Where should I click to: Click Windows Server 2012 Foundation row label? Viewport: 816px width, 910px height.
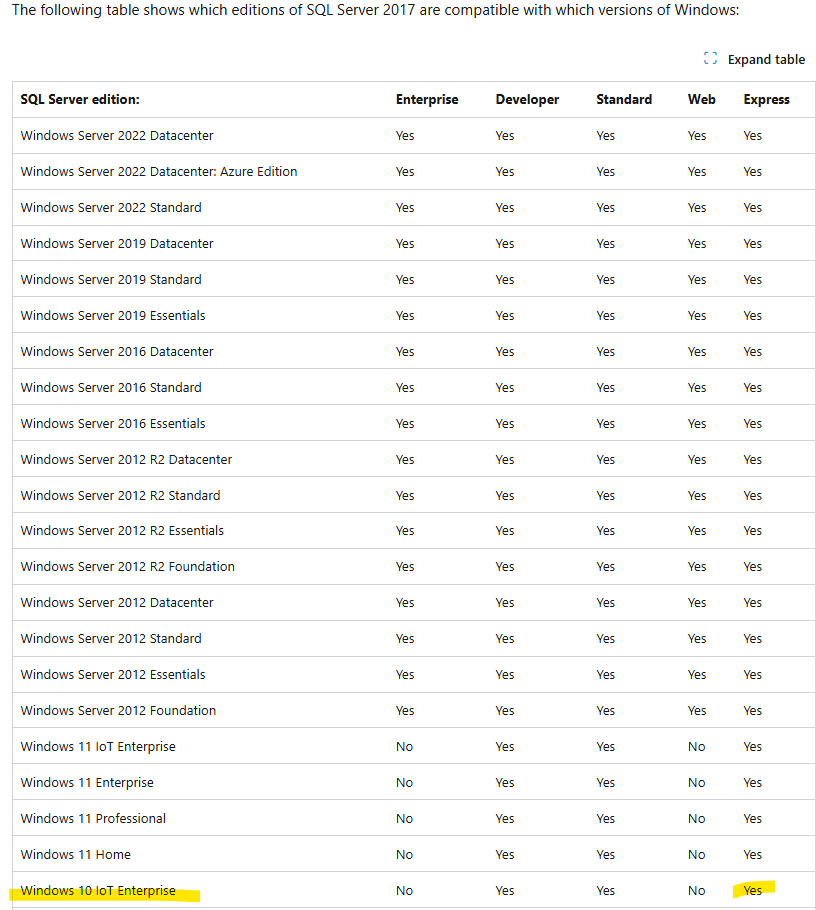coord(118,710)
